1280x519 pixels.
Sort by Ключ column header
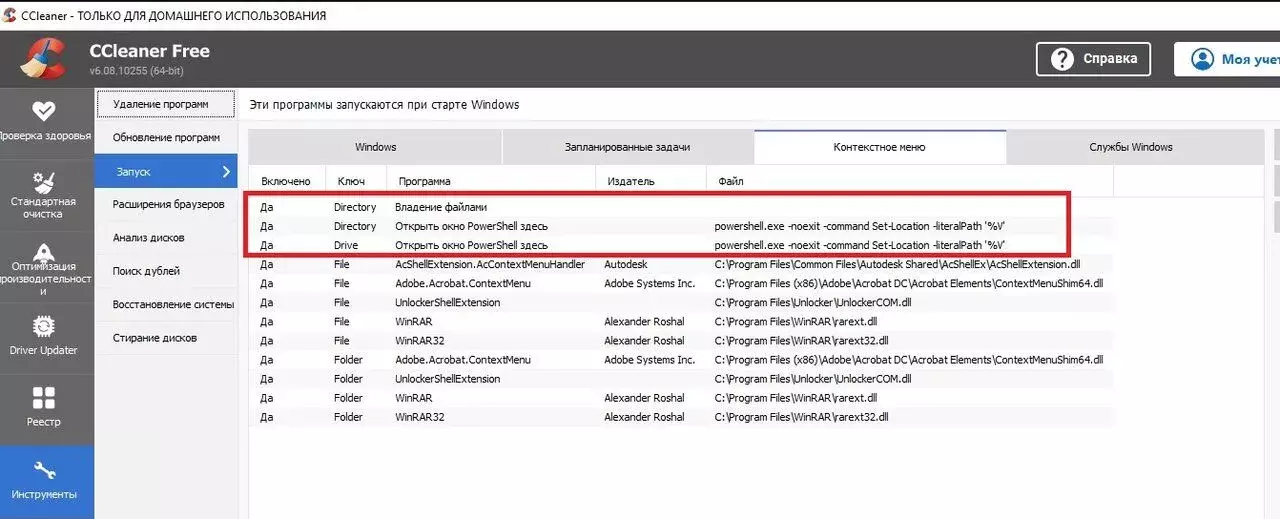[x=357, y=181]
